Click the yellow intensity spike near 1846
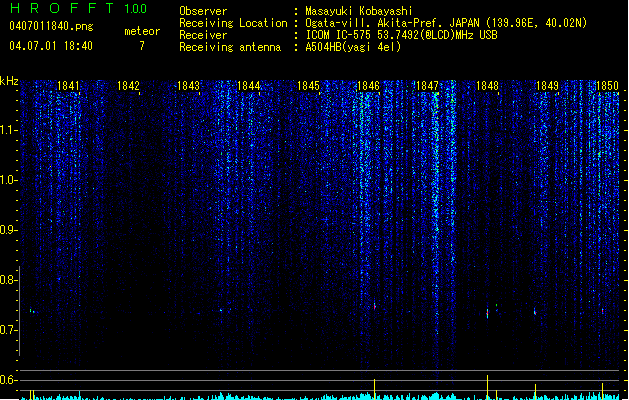The height and width of the screenshot is (400, 629). coord(375,389)
